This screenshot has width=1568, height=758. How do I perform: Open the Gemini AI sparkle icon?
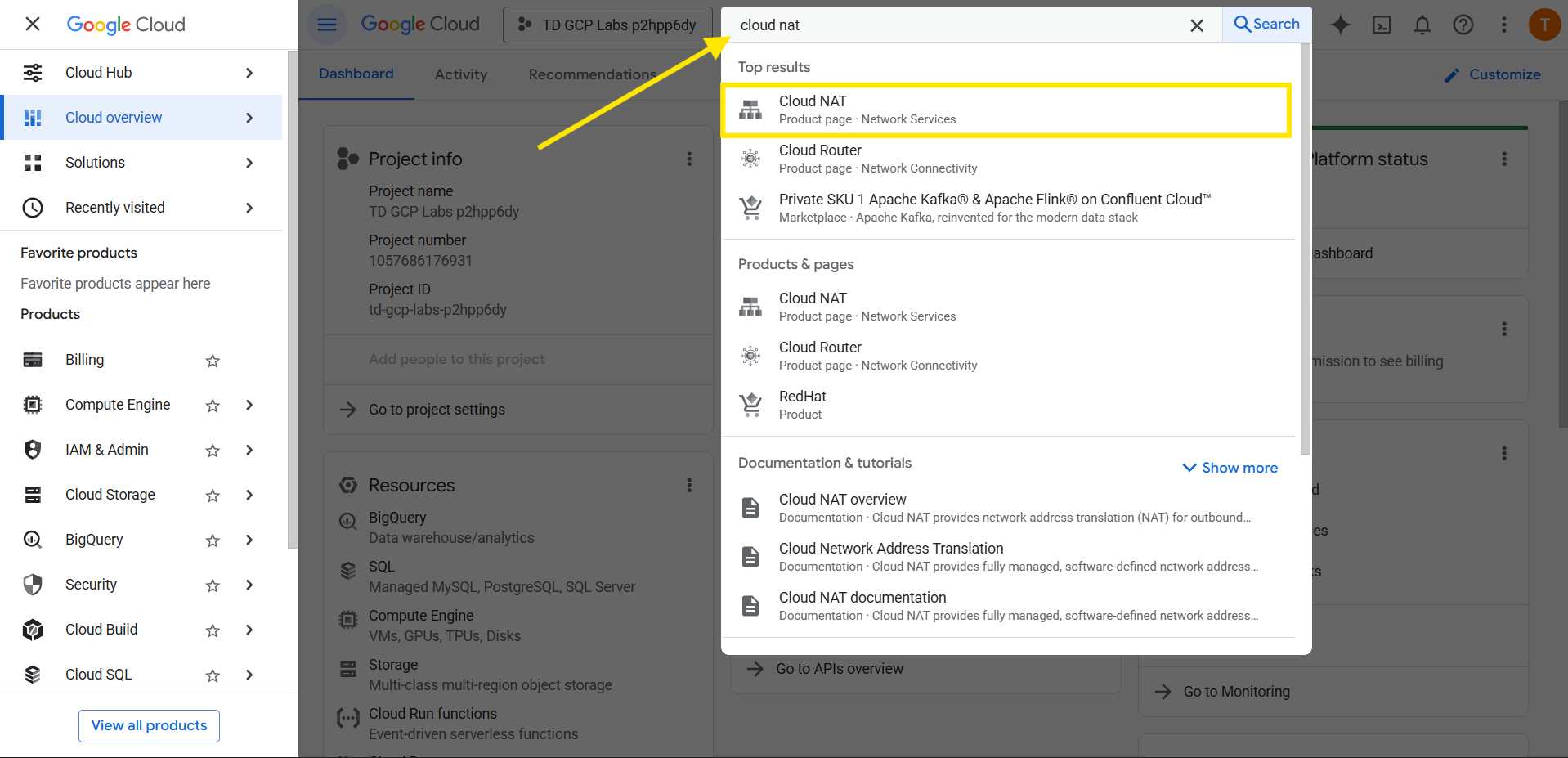1341,25
